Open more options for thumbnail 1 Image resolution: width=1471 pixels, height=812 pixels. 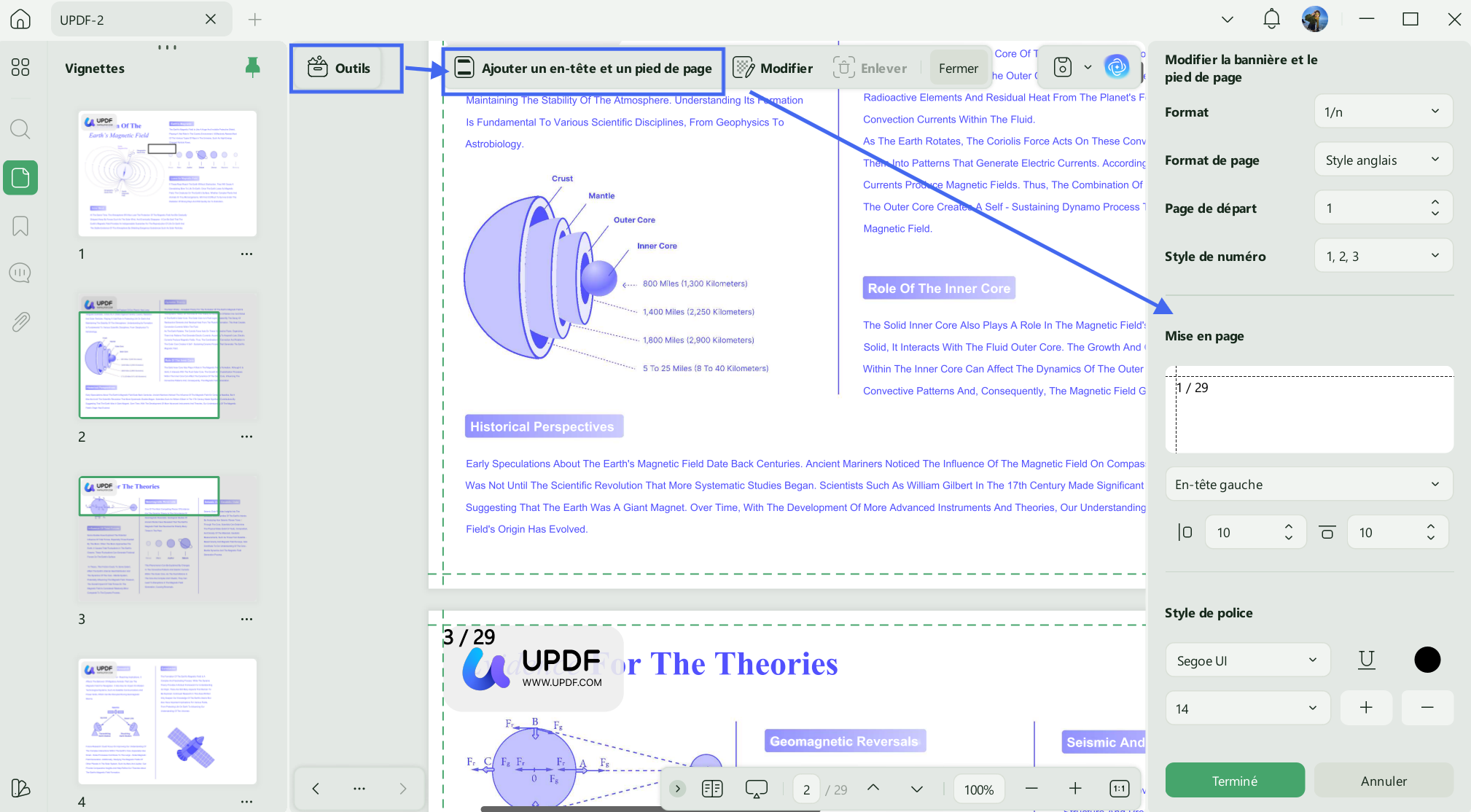point(246,254)
